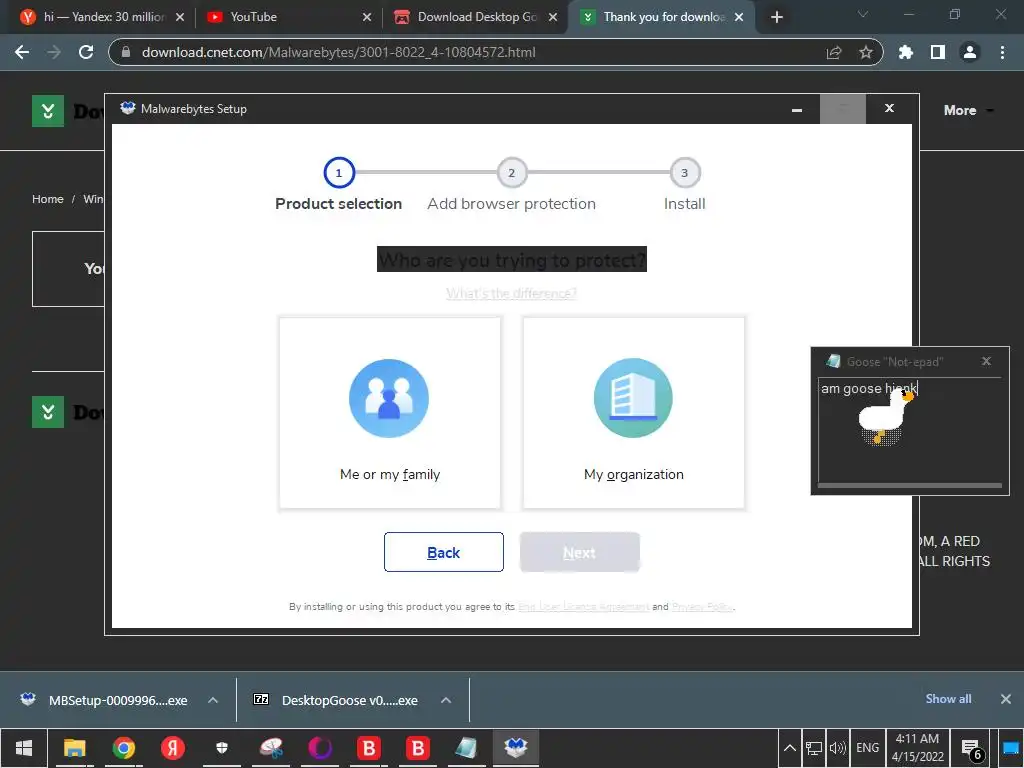Open the notification center icon
Screen dimensions: 1024x768
click(x=972, y=750)
